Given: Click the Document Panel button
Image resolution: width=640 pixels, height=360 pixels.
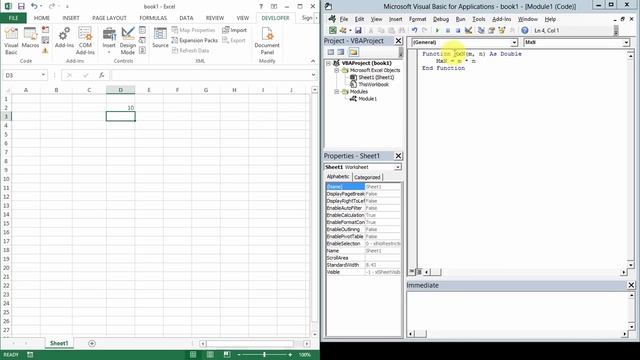Looking at the screenshot, I should 267,41.
